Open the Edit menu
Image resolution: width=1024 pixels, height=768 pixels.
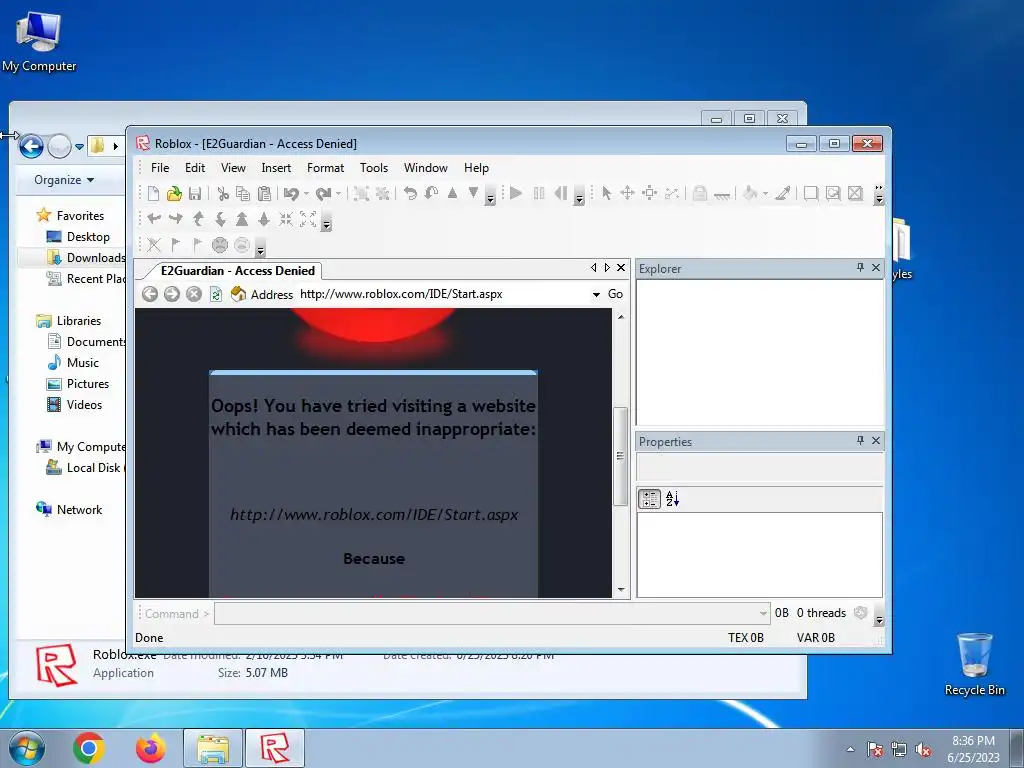point(195,168)
